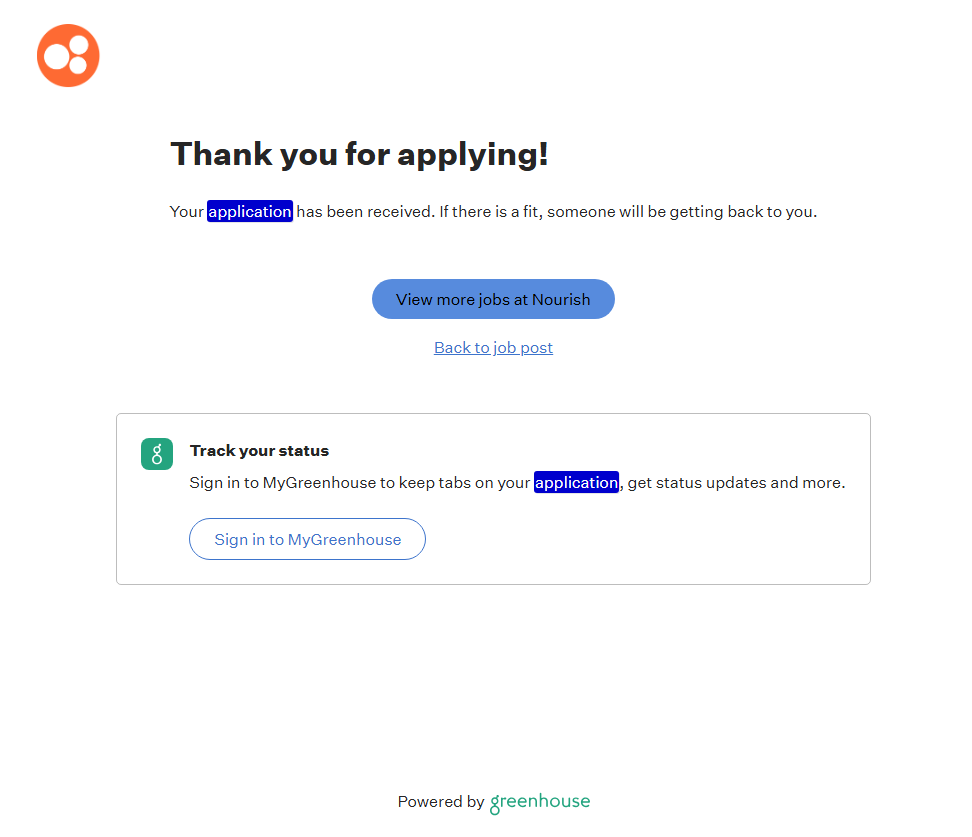The width and height of the screenshot is (972, 837).
Task: Click the text "get status updates and more"
Action: (736, 483)
